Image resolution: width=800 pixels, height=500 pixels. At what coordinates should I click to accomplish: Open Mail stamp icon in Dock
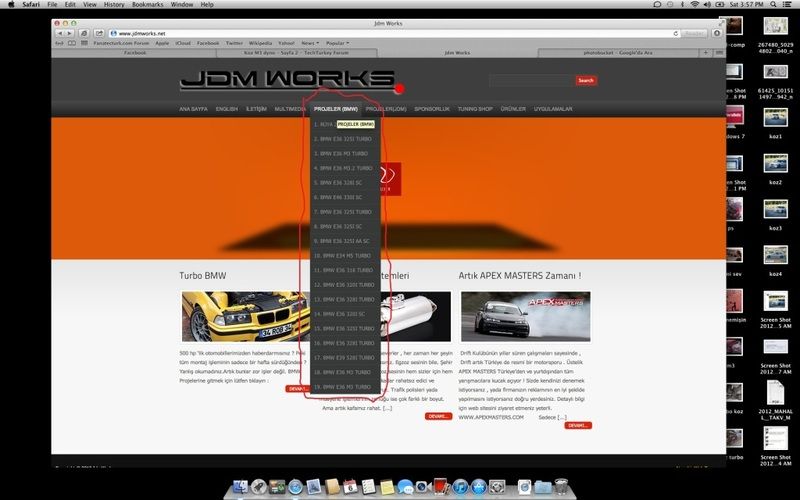pyautogui.click(x=314, y=487)
